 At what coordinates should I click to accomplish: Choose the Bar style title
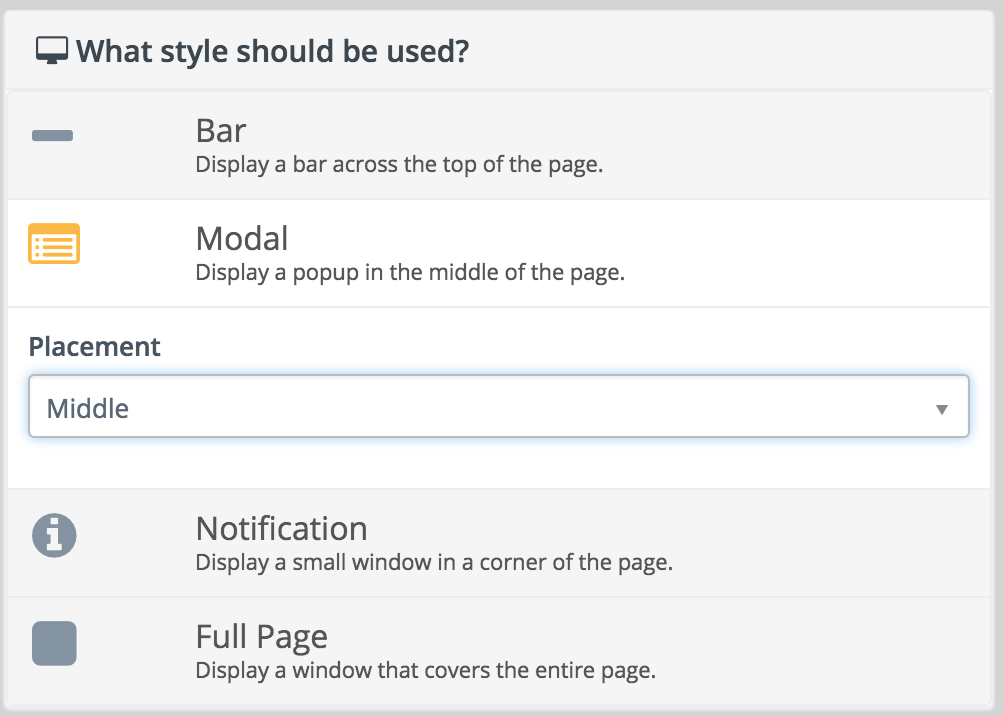pyautogui.click(x=221, y=131)
